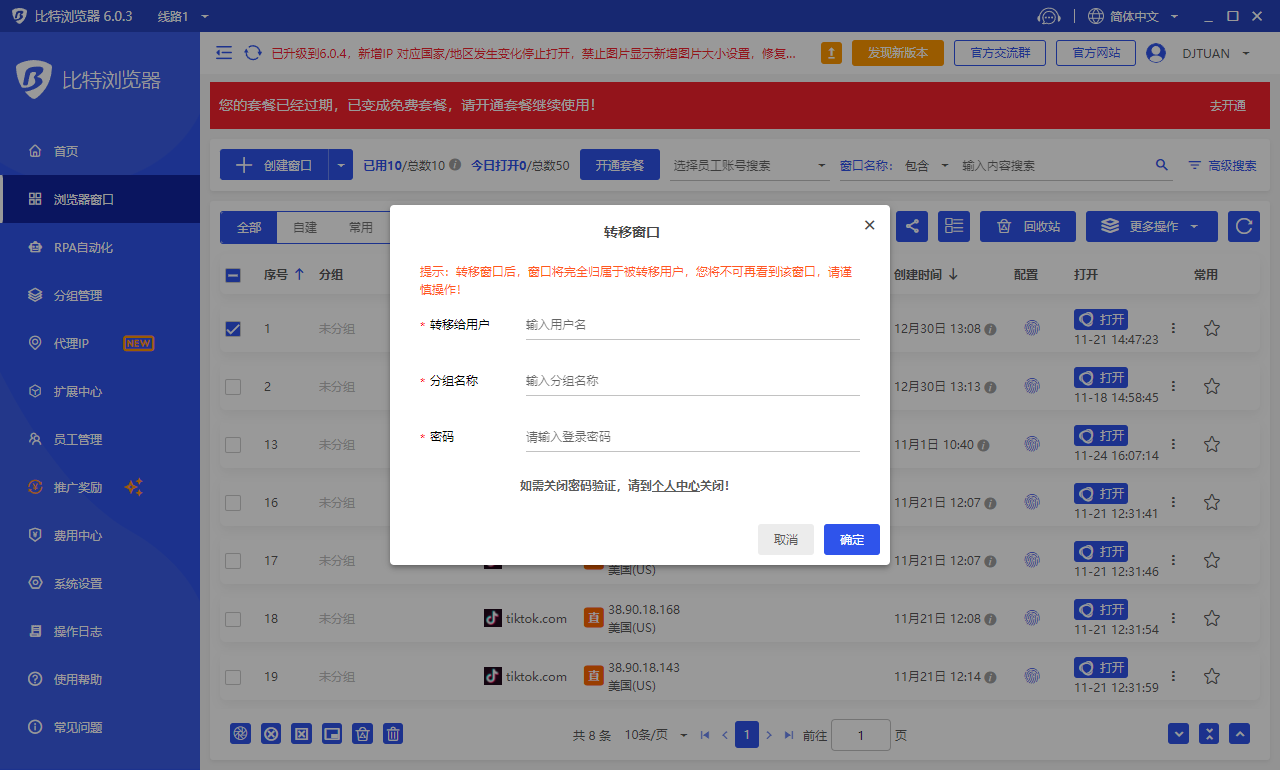This screenshot has height=770, width=1280.
Task: Click the 密码 login password field
Action: click(692, 437)
